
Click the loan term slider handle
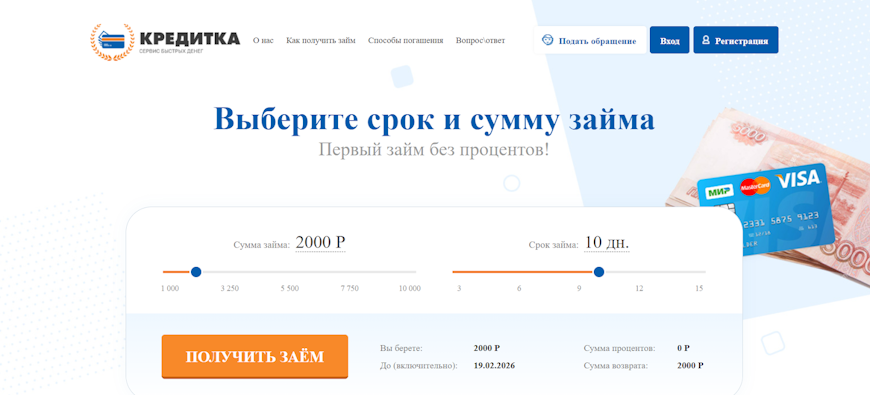599,272
